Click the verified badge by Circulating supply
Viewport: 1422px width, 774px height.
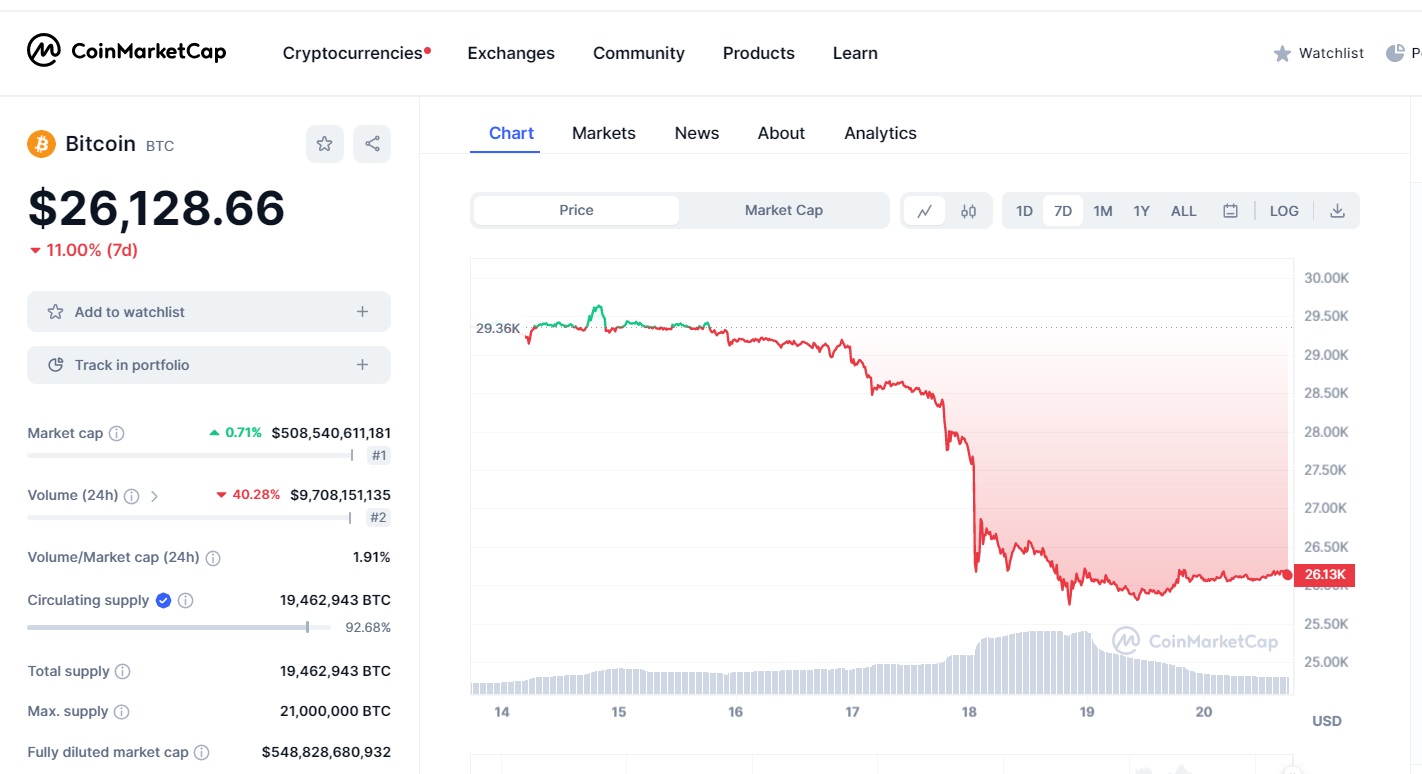(163, 600)
